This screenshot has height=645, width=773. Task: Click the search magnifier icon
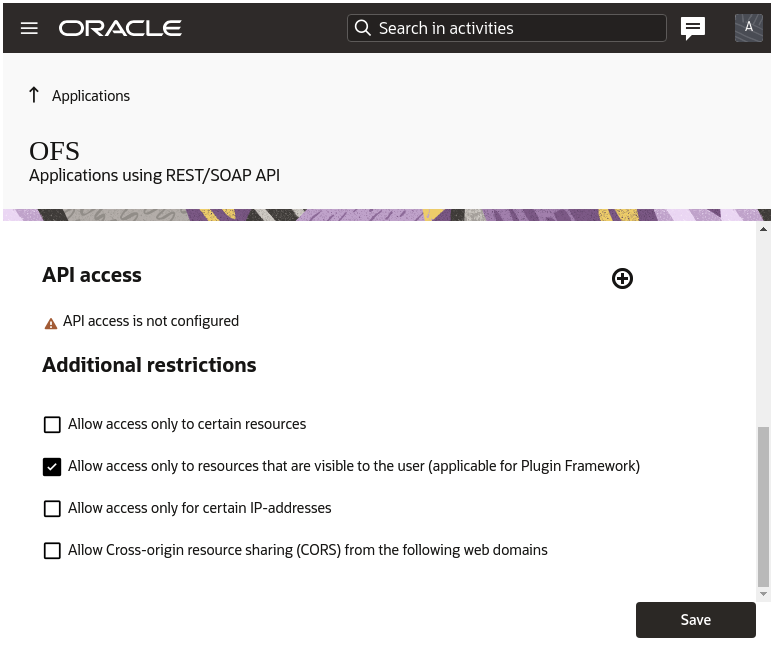click(363, 28)
